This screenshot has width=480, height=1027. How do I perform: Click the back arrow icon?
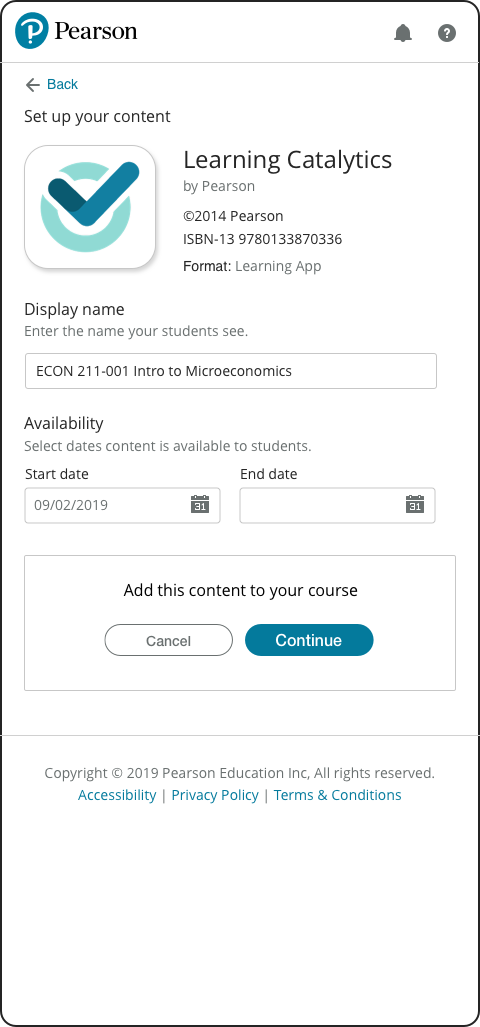32,84
